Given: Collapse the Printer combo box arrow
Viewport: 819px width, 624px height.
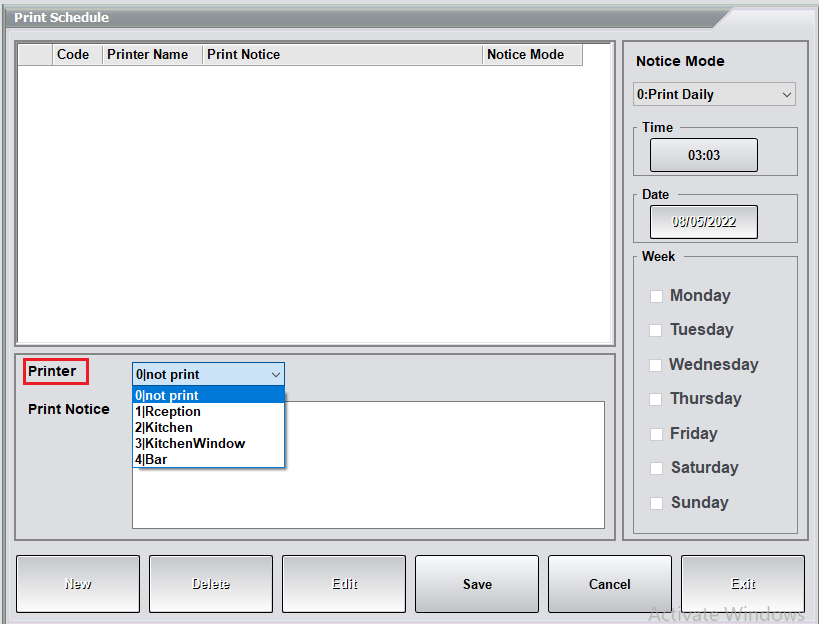Looking at the screenshot, I should pyautogui.click(x=275, y=374).
